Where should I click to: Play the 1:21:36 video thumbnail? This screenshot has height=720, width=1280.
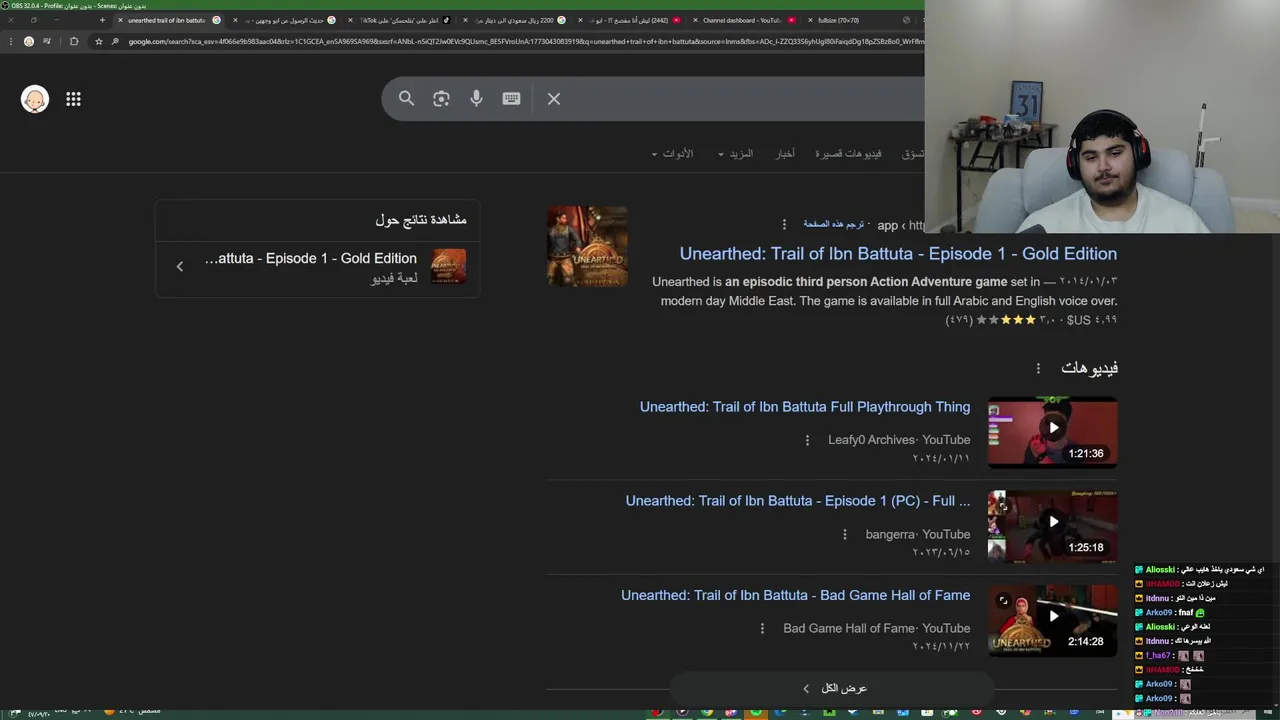pyautogui.click(x=1053, y=432)
